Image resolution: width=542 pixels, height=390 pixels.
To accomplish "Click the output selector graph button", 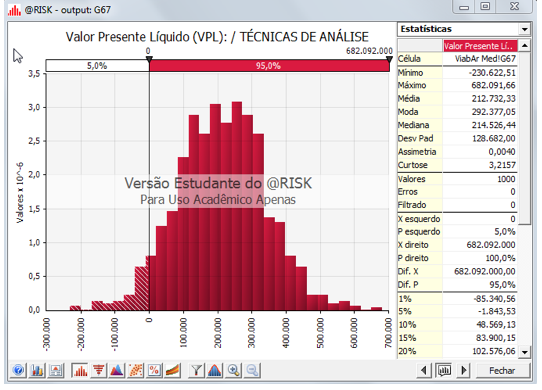I will 444,371.
